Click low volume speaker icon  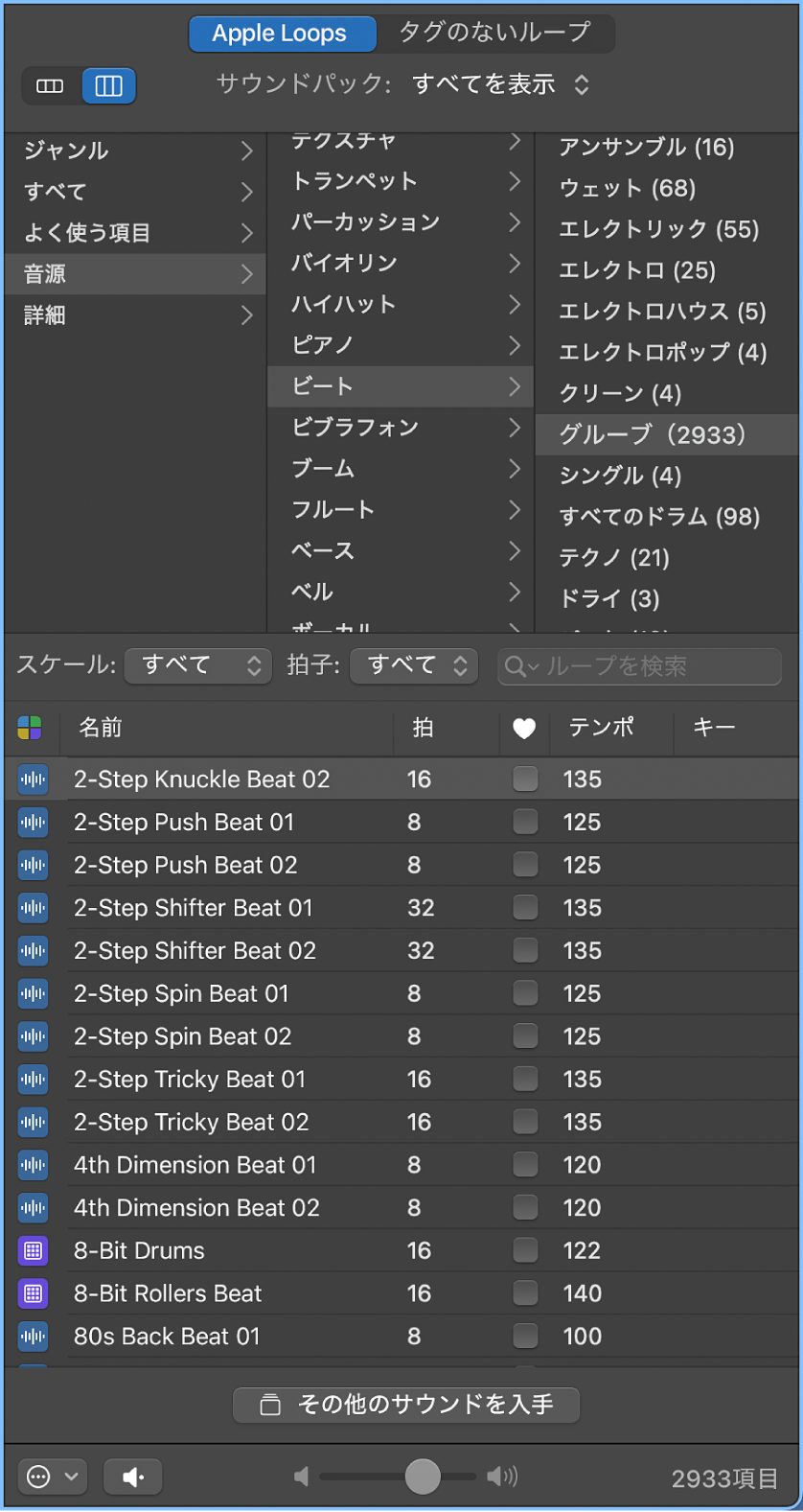(302, 1477)
